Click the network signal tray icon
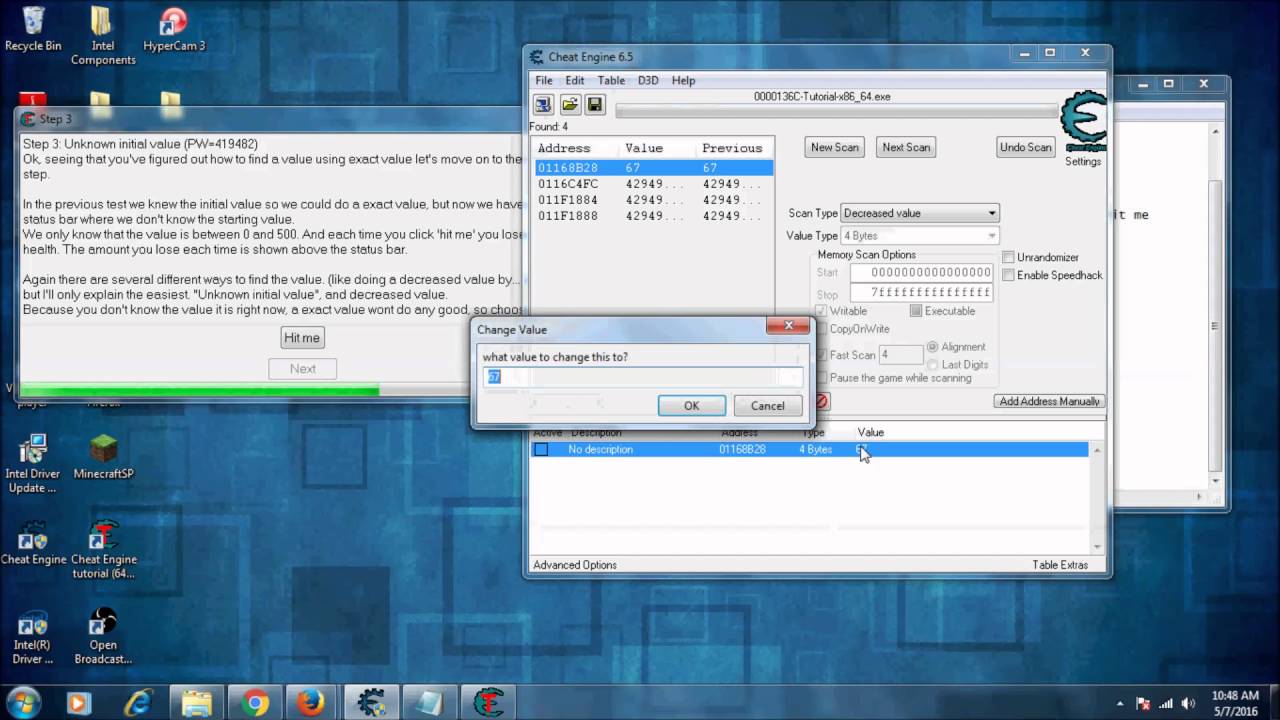This screenshot has width=1280, height=720. pos(1166,703)
